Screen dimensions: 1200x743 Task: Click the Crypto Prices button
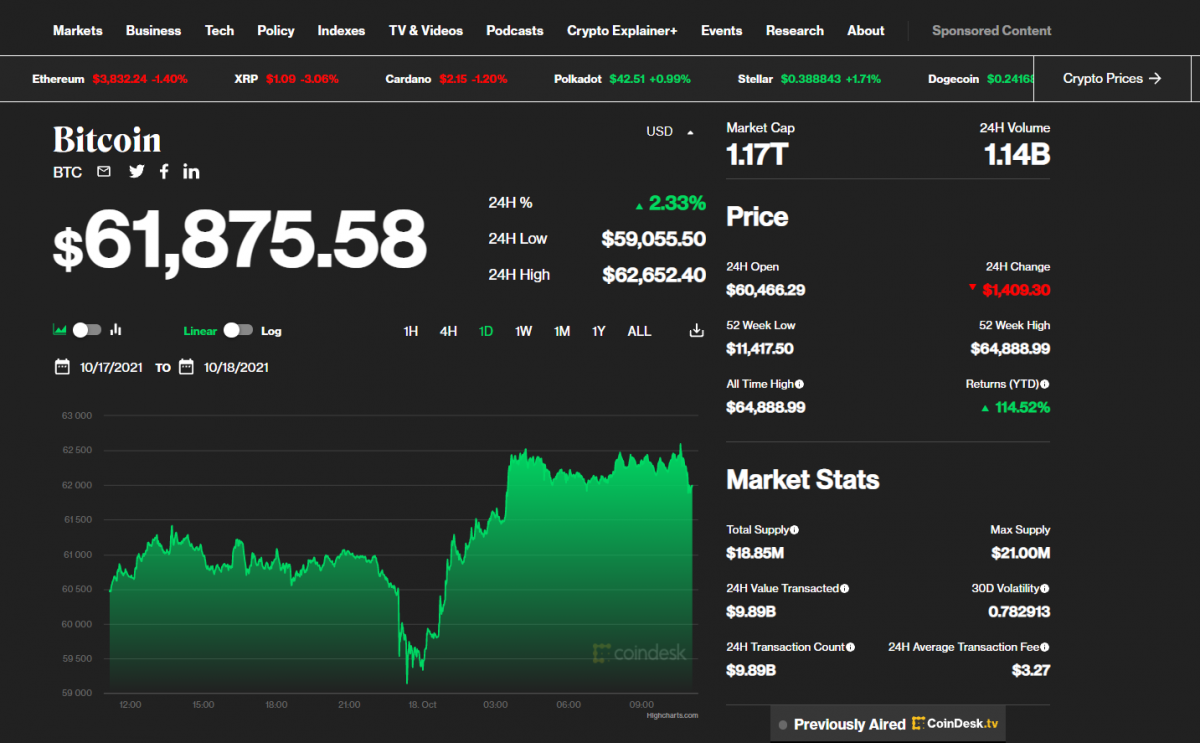pos(1112,78)
